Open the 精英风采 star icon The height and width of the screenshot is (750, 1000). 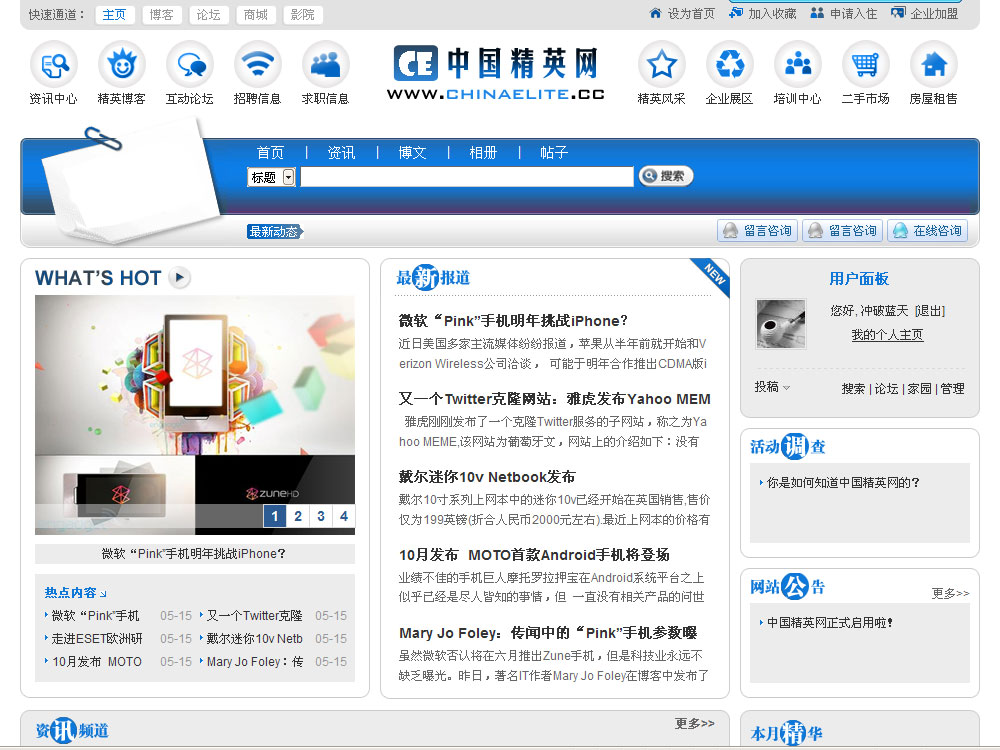coord(661,64)
